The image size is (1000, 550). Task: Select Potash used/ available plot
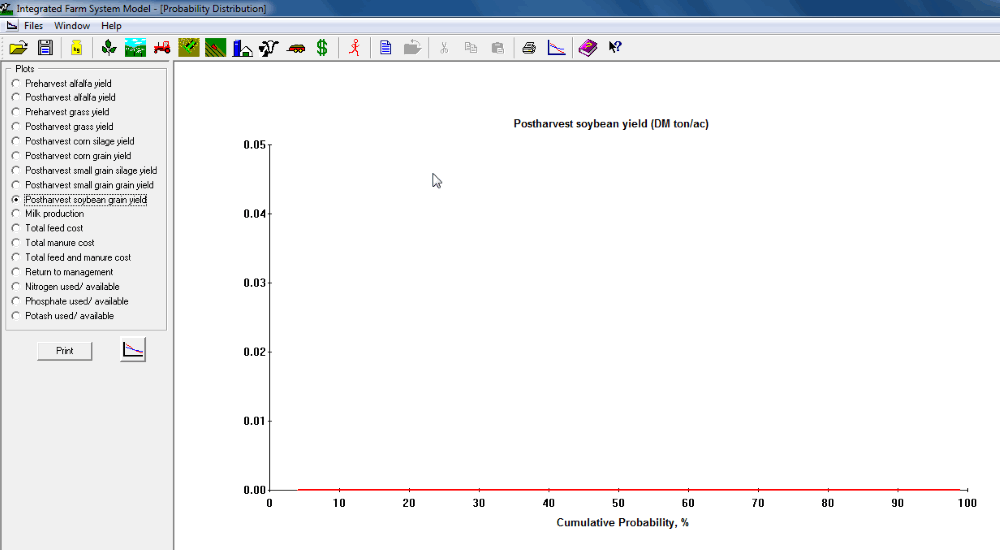tap(62, 316)
